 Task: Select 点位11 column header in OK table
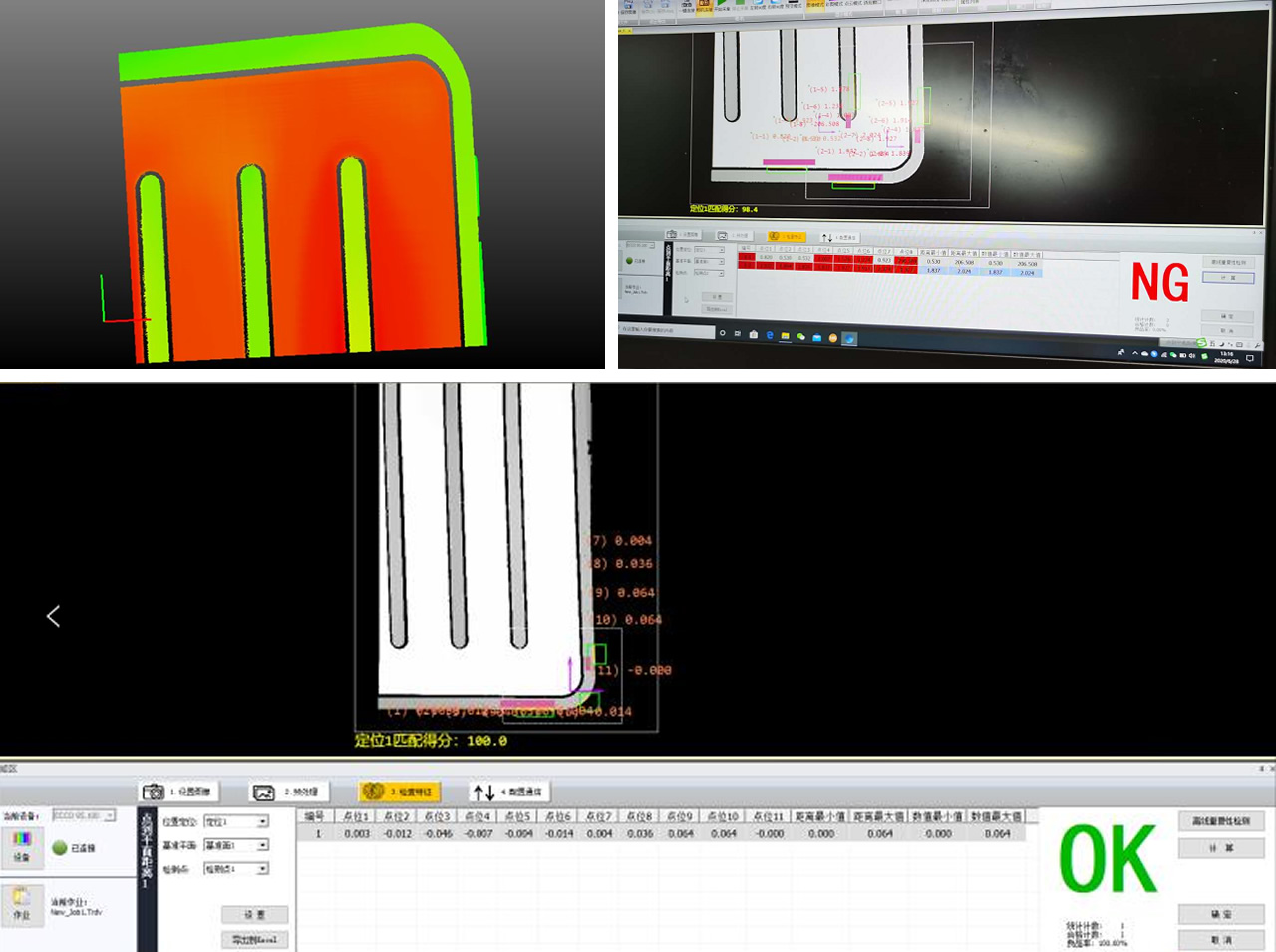pos(769,816)
